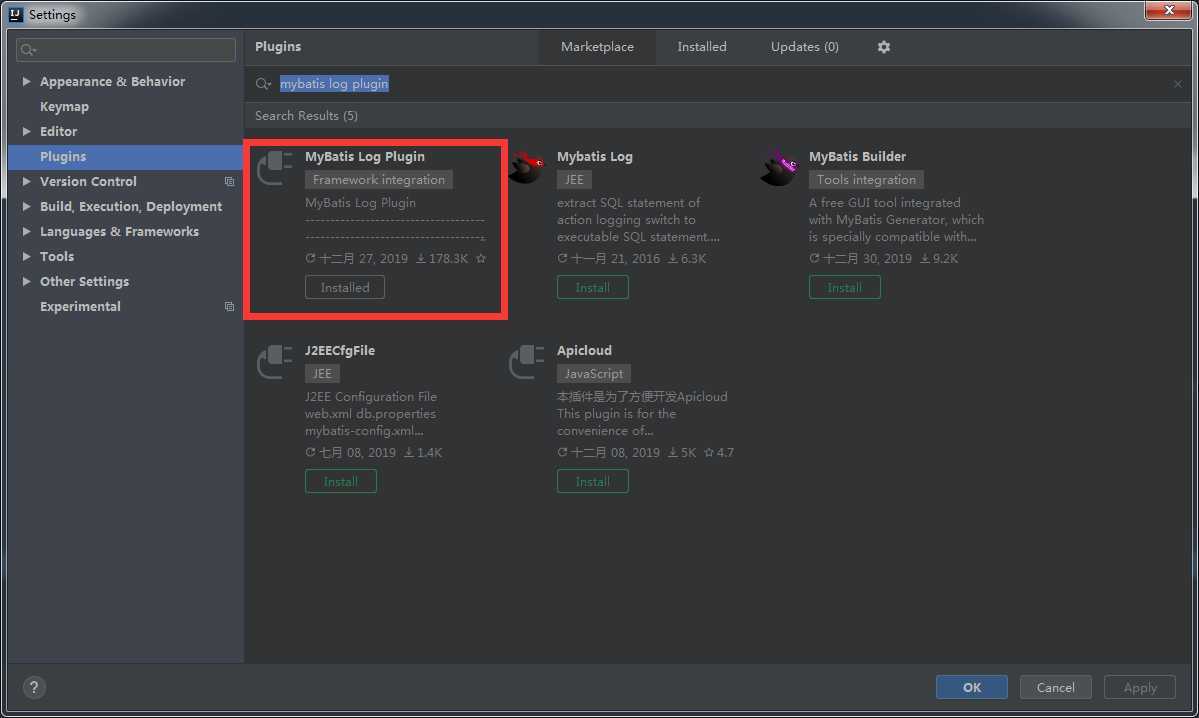Install the J2EECfgFile plugin
Image resolution: width=1199 pixels, height=718 pixels.
pyautogui.click(x=341, y=482)
